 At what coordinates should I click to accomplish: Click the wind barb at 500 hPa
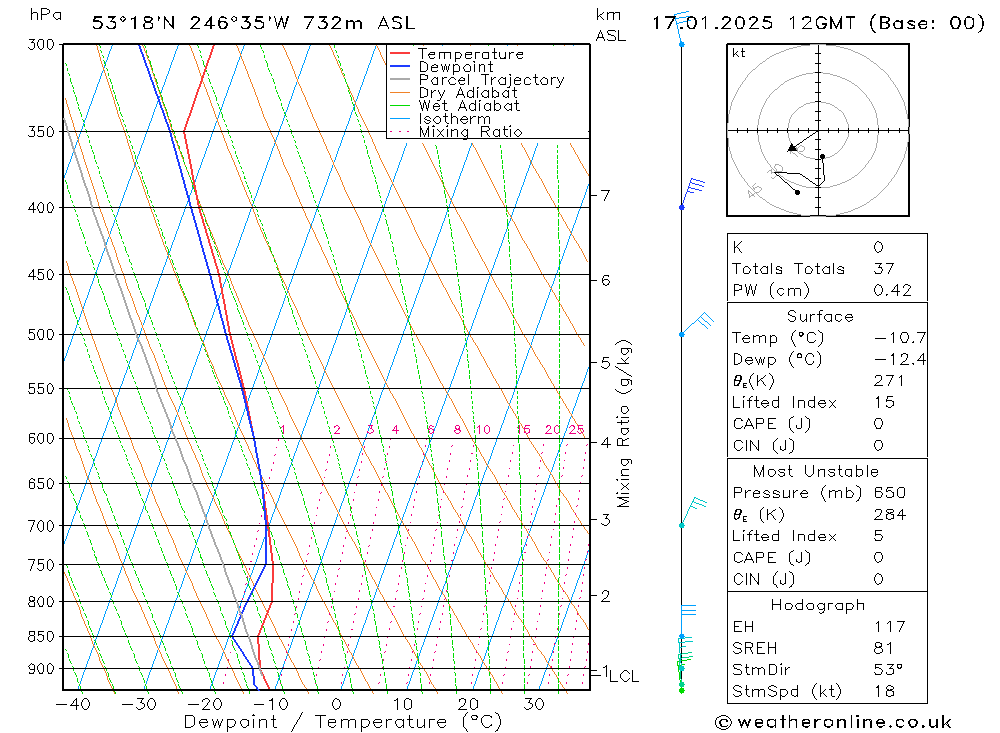point(696,323)
